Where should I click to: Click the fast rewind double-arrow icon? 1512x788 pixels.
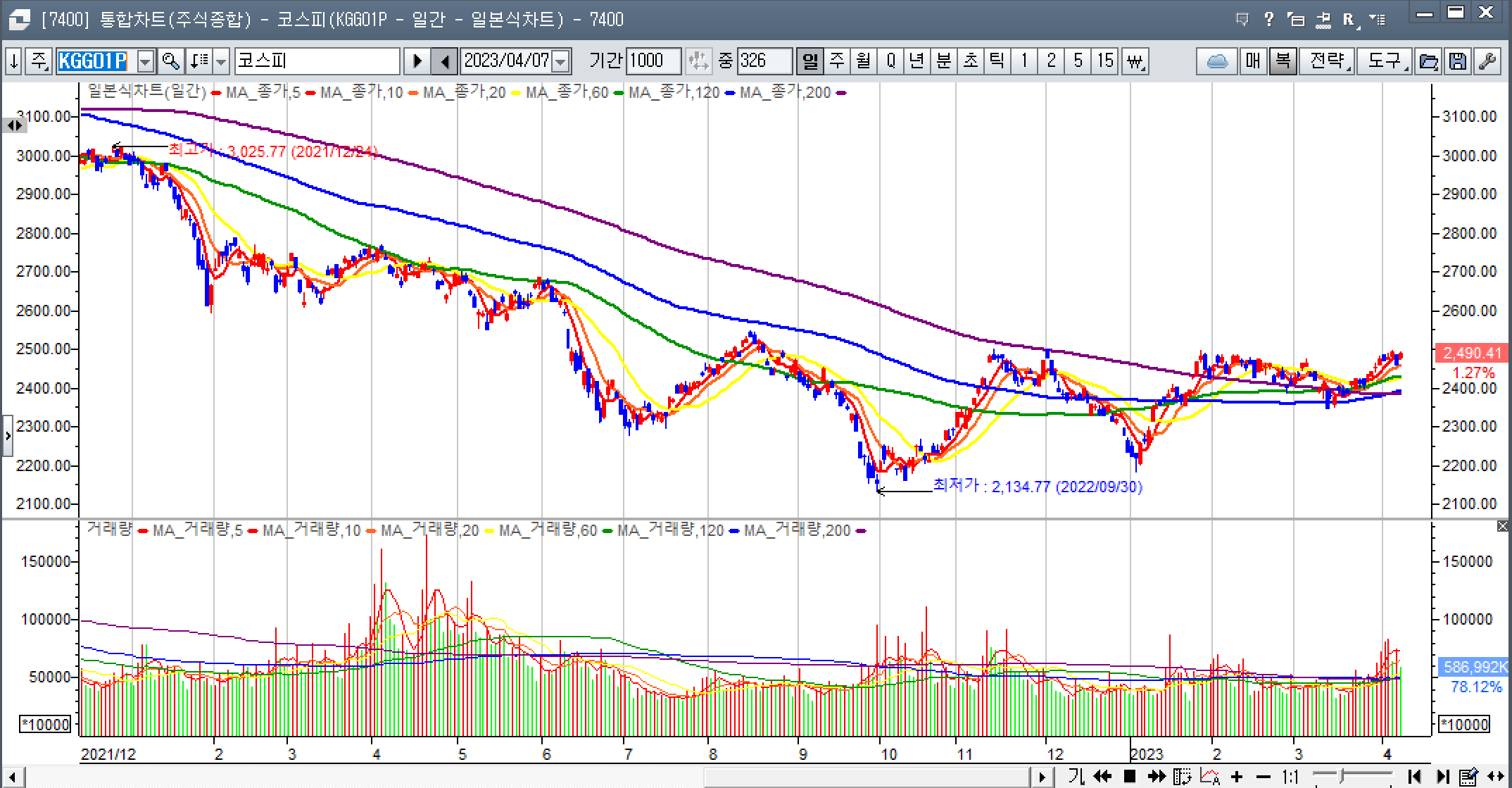[1102, 777]
